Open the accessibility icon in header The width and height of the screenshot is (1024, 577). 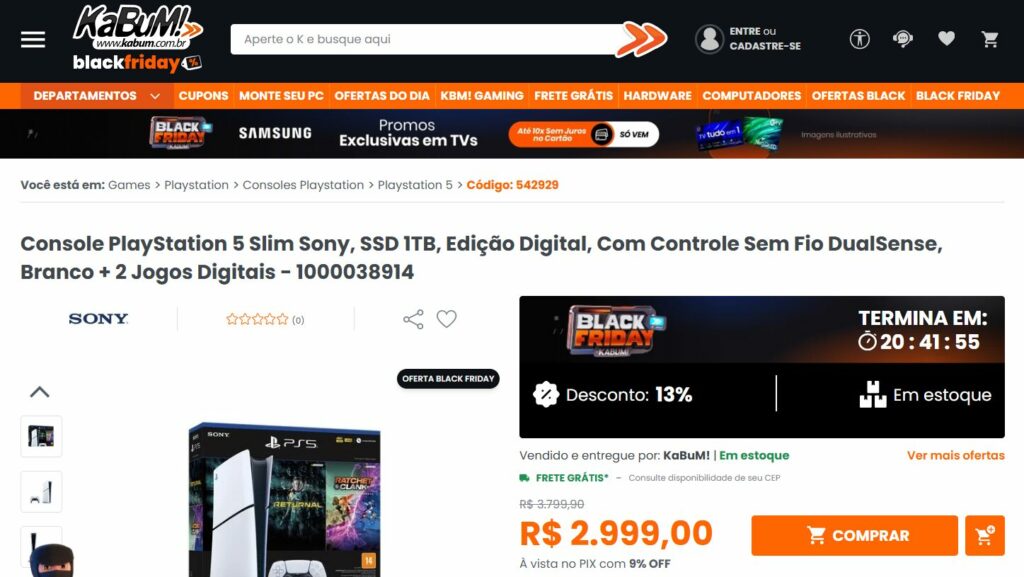pyautogui.click(x=859, y=39)
